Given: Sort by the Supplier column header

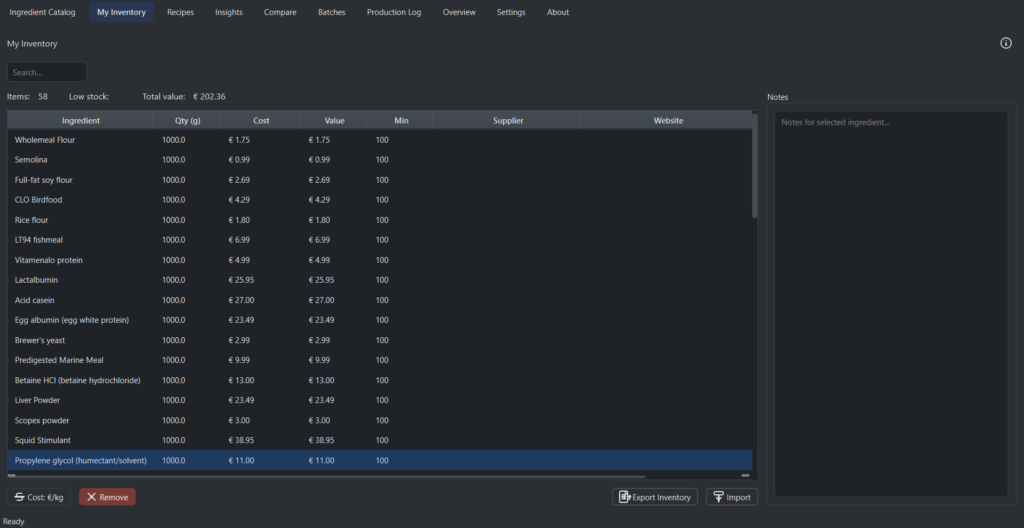Looking at the screenshot, I should (508, 120).
